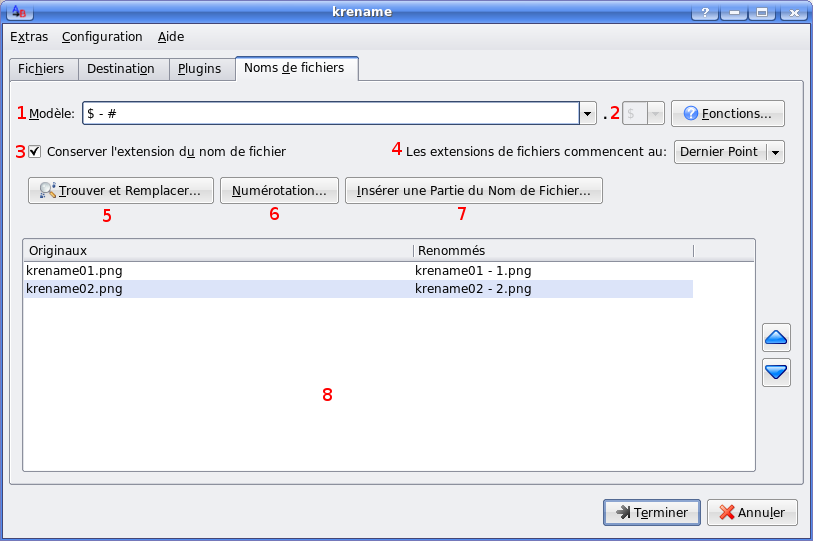Switch to the Plugins tab
This screenshot has width=813, height=541.
click(200, 69)
